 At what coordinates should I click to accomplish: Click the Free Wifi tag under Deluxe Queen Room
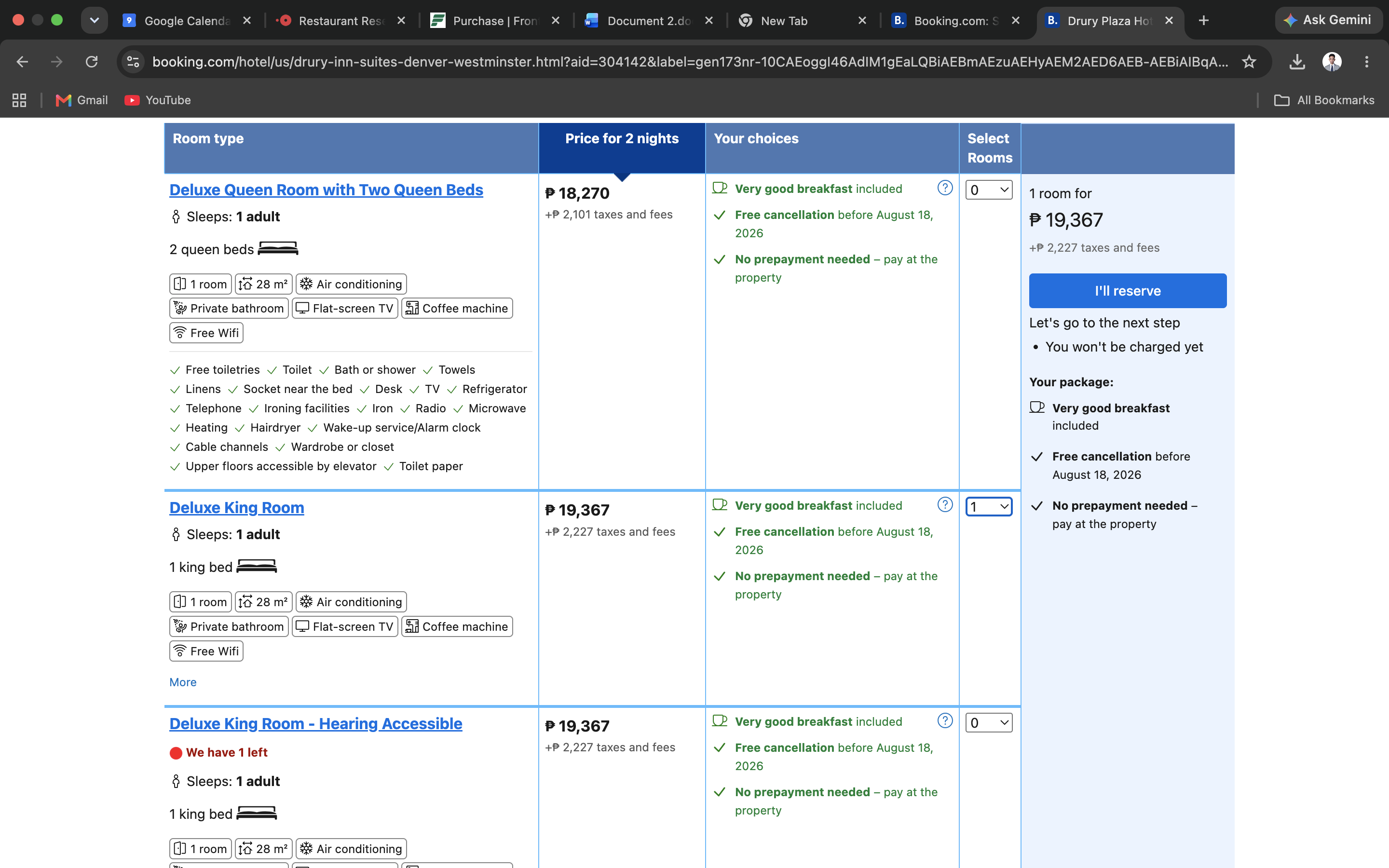coord(206,333)
